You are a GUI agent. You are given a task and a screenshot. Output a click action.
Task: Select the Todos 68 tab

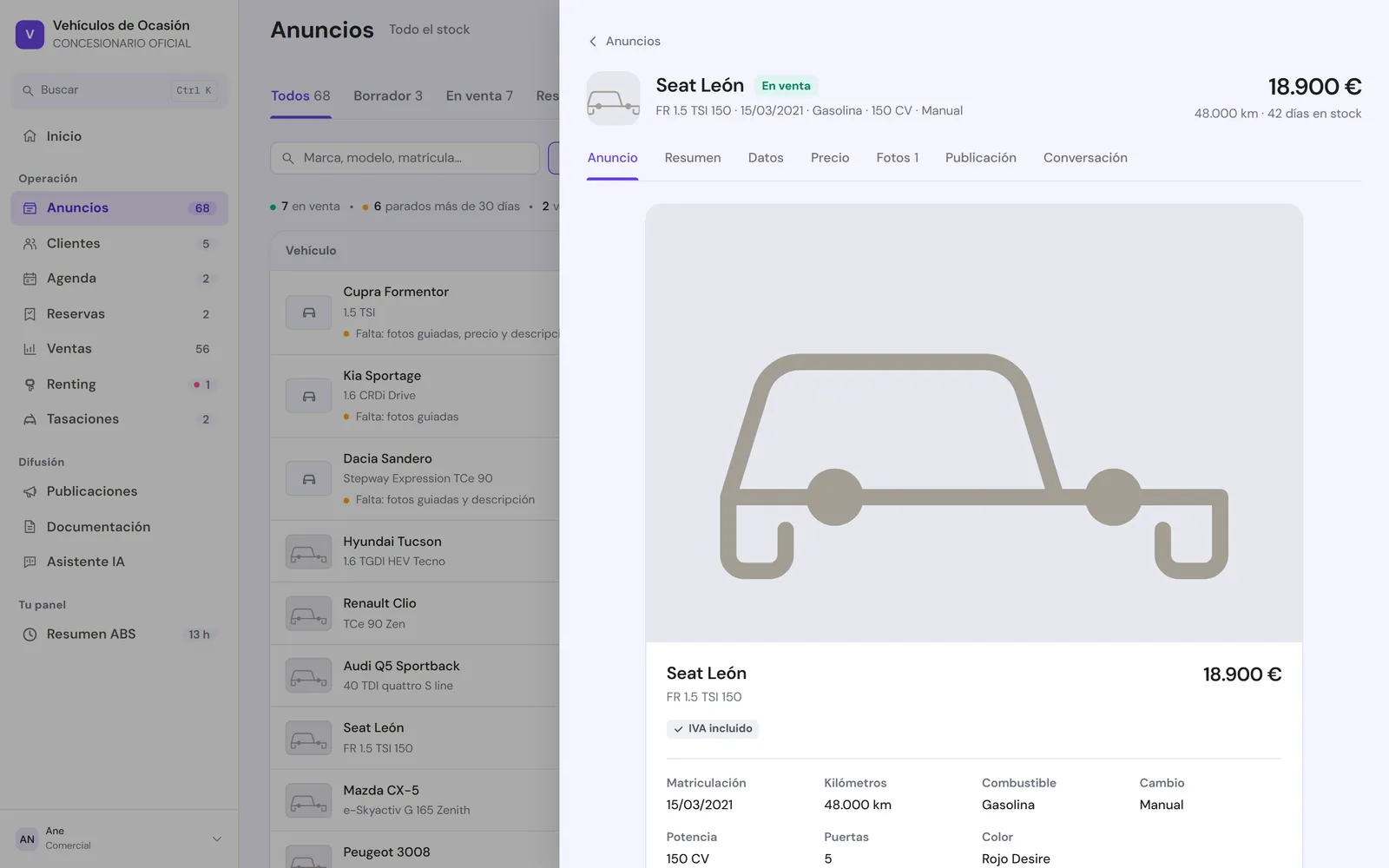pos(300,96)
